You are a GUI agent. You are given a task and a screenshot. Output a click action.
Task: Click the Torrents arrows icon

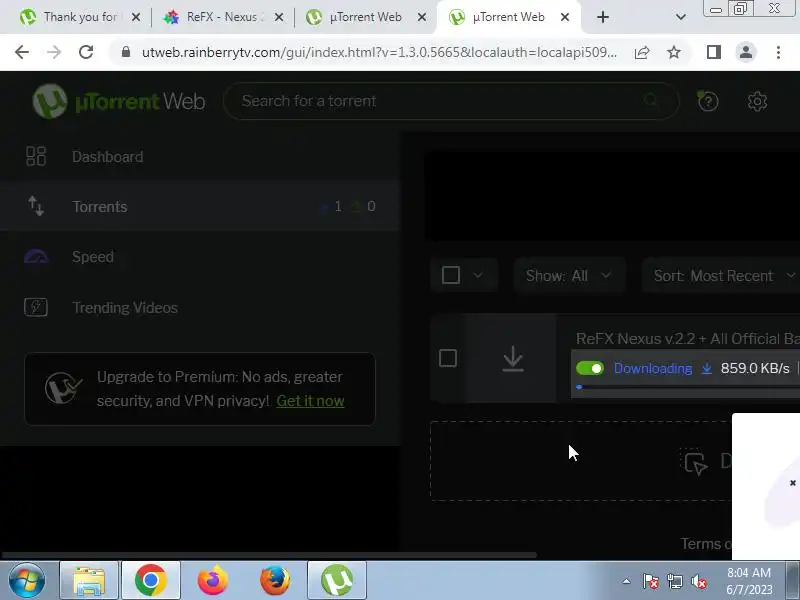pyautogui.click(x=36, y=206)
